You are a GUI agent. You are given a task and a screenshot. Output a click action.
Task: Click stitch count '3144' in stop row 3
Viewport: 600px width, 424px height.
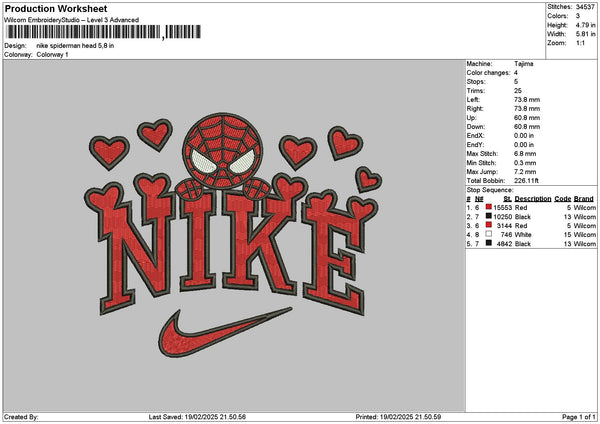(x=504, y=226)
